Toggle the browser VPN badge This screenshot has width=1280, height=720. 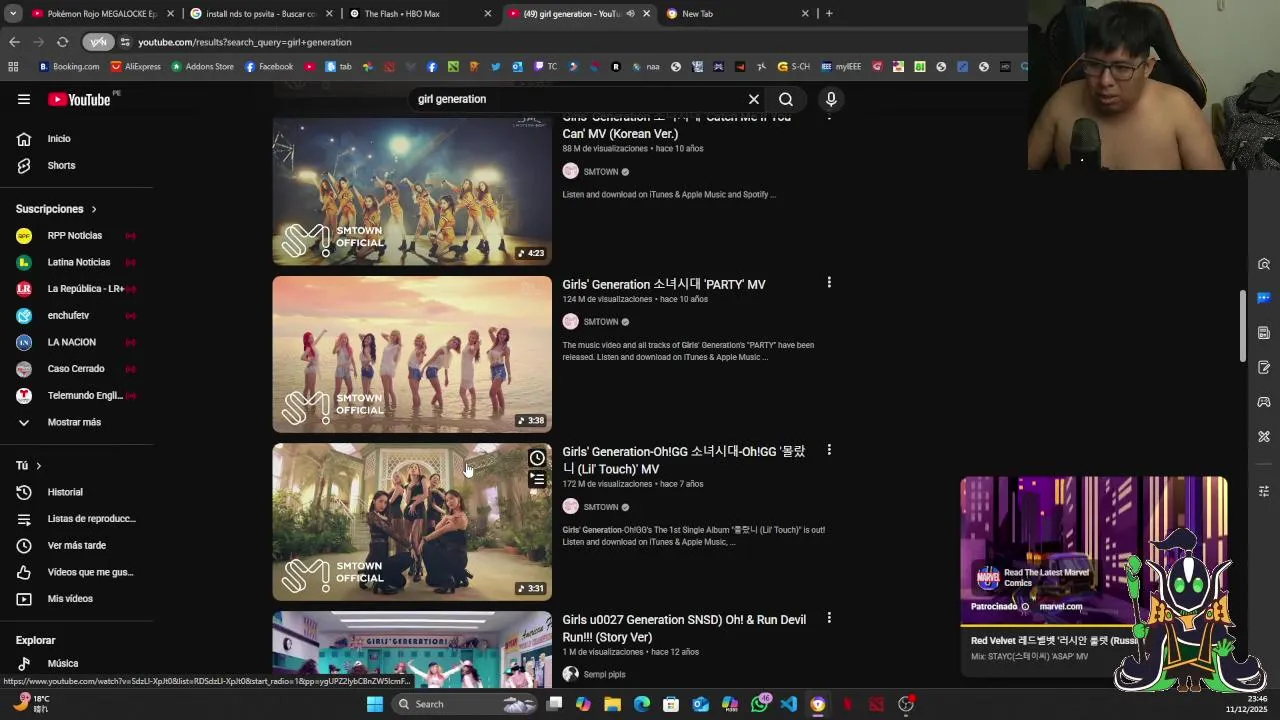tap(97, 42)
